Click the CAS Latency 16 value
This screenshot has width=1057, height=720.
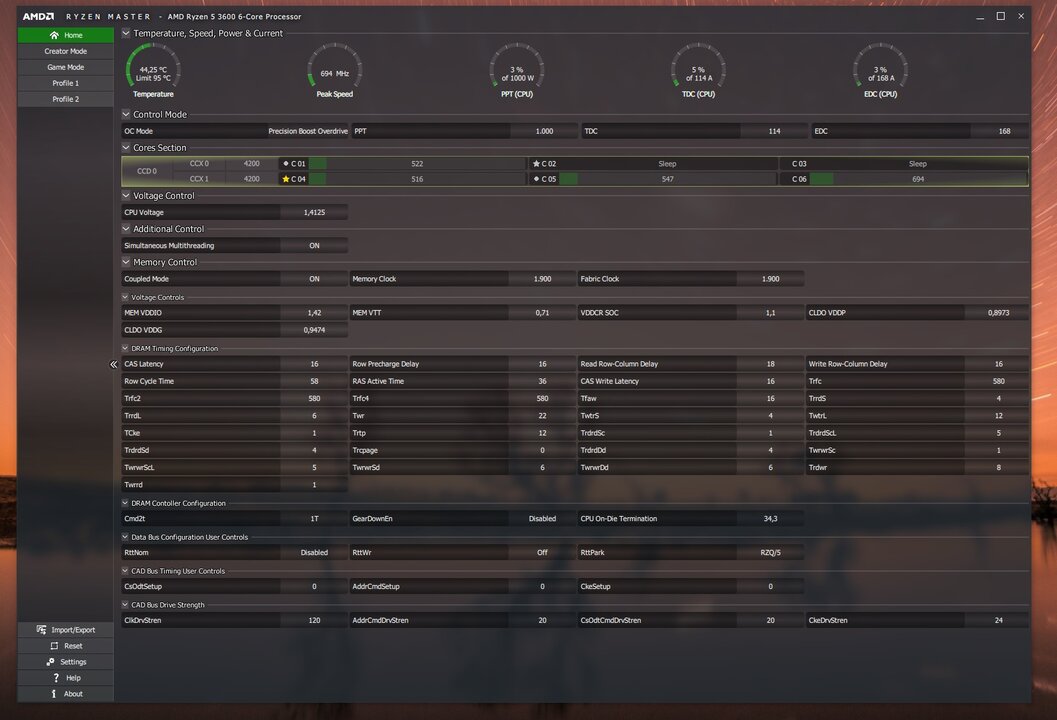[314, 364]
